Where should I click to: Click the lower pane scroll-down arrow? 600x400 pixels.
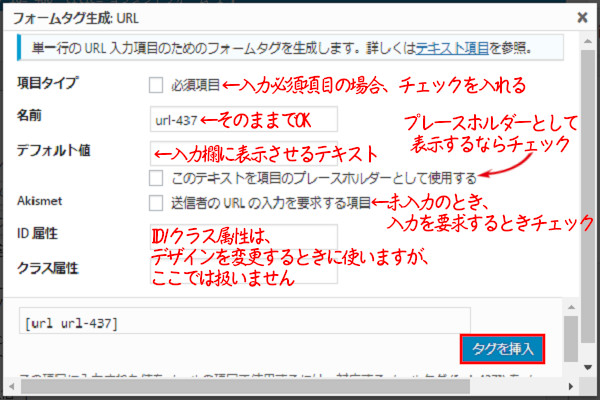(588, 367)
